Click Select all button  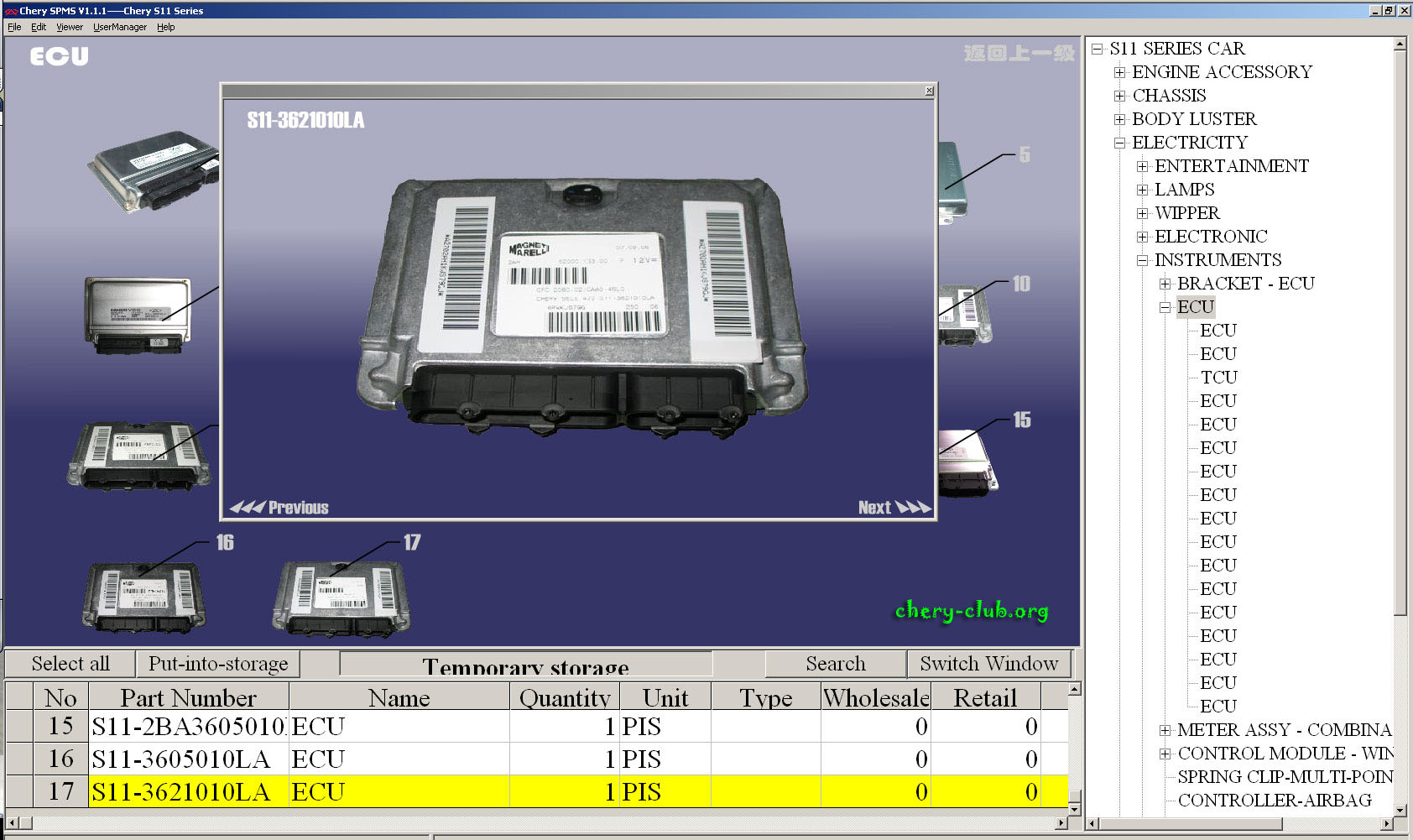(x=70, y=664)
